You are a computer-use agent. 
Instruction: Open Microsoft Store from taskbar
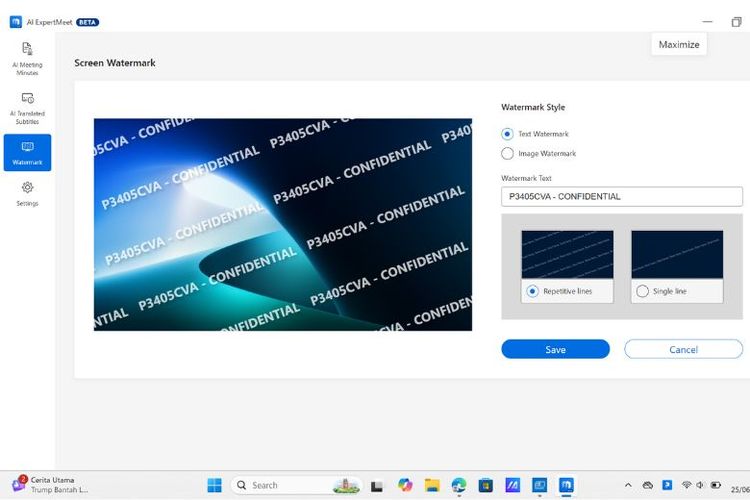pos(486,485)
